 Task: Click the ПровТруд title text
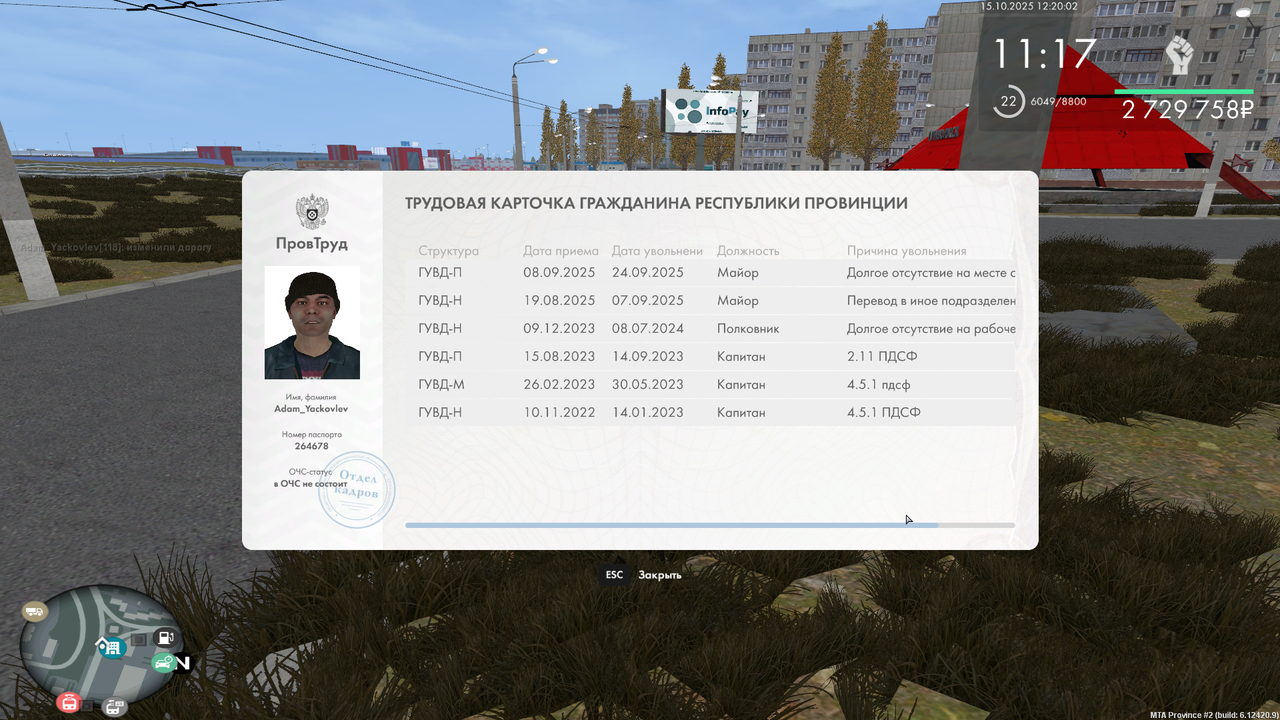point(312,243)
